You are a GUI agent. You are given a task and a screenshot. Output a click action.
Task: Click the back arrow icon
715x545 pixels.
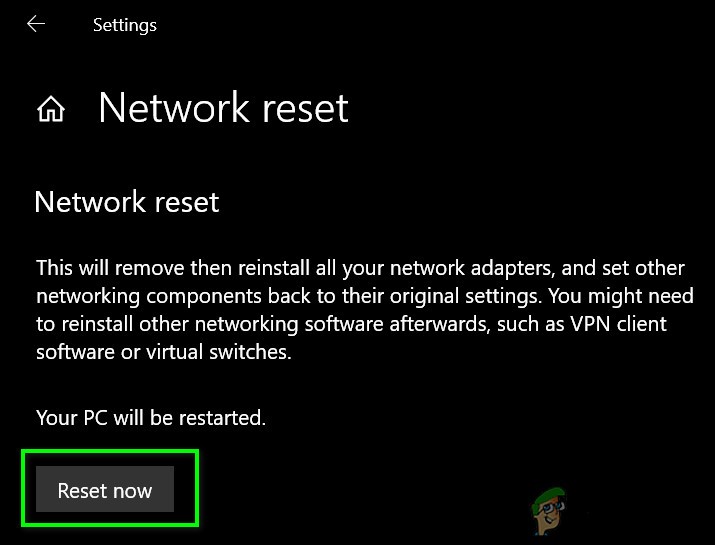(x=36, y=24)
